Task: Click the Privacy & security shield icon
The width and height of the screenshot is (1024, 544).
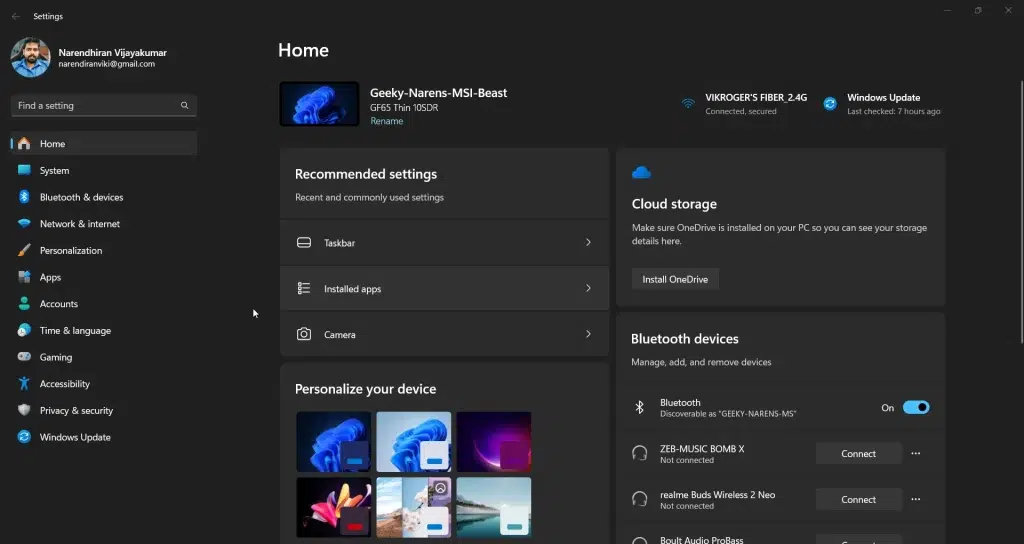Action: [x=24, y=410]
